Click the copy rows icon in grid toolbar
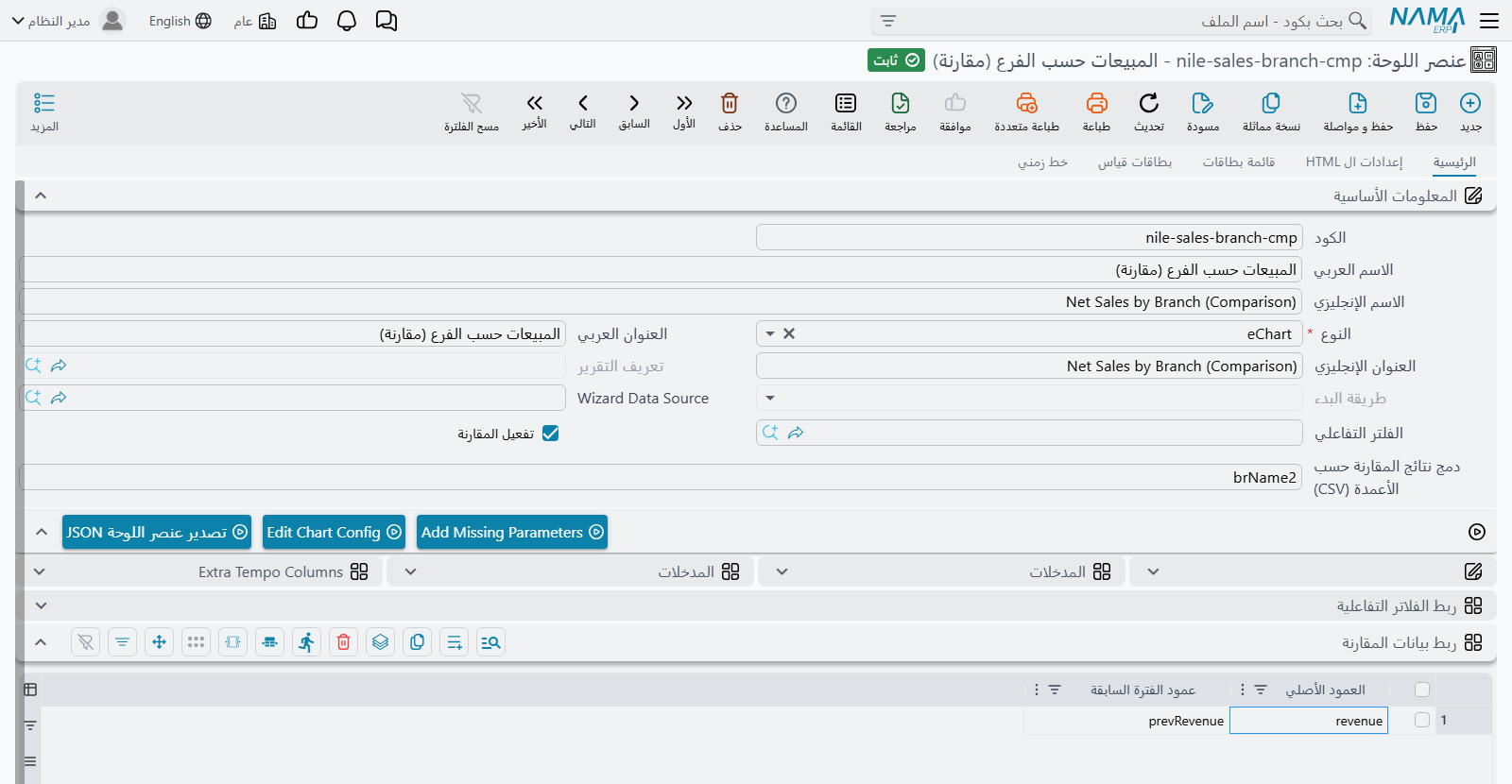Image resolution: width=1512 pixels, height=784 pixels. (417, 642)
